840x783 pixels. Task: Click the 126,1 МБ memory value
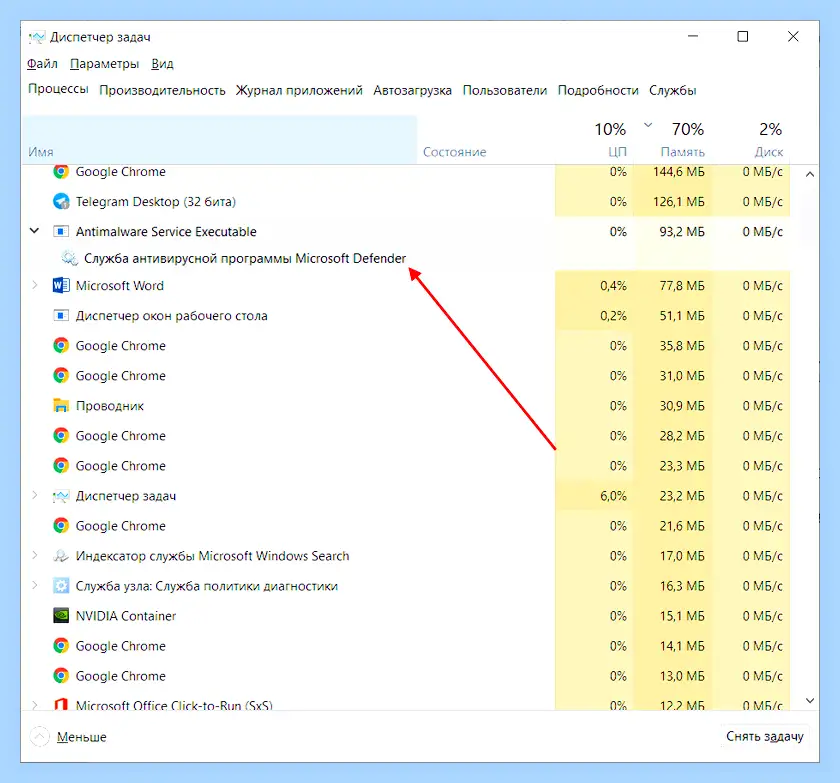point(678,201)
